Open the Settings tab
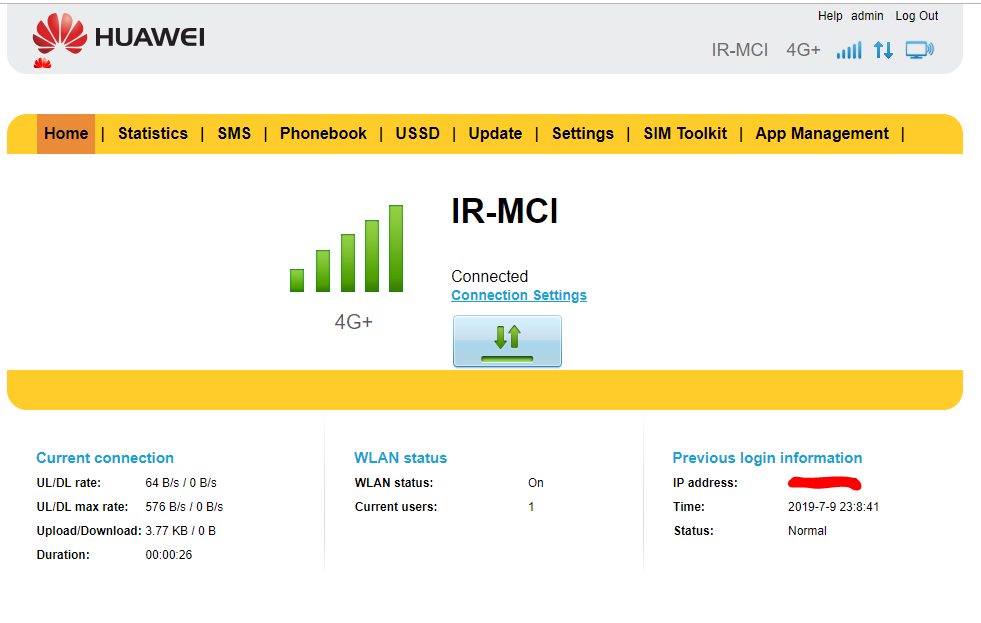Viewport: 981px width, 623px height. pyautogui.click(x=582, y=134)
